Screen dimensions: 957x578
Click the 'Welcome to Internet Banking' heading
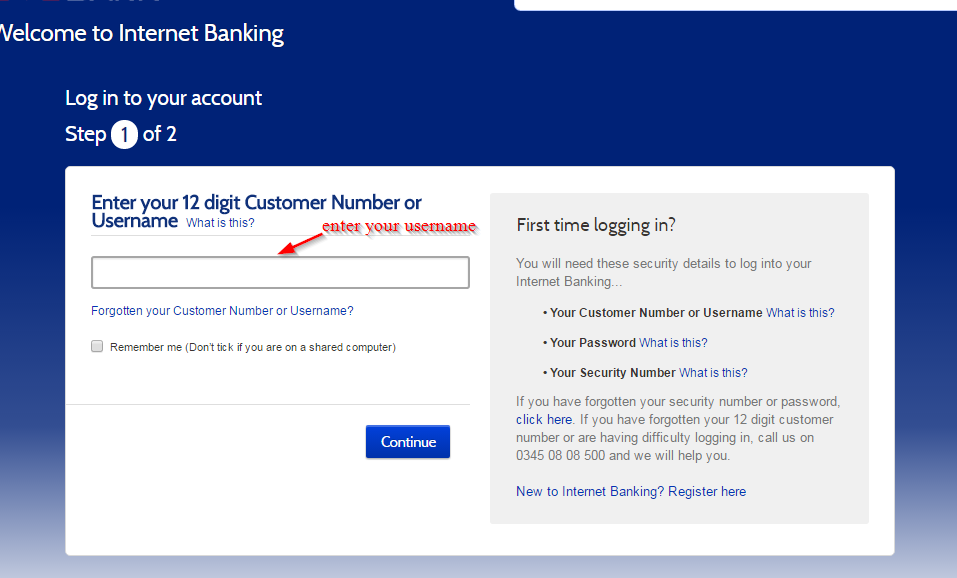[142, 33]
